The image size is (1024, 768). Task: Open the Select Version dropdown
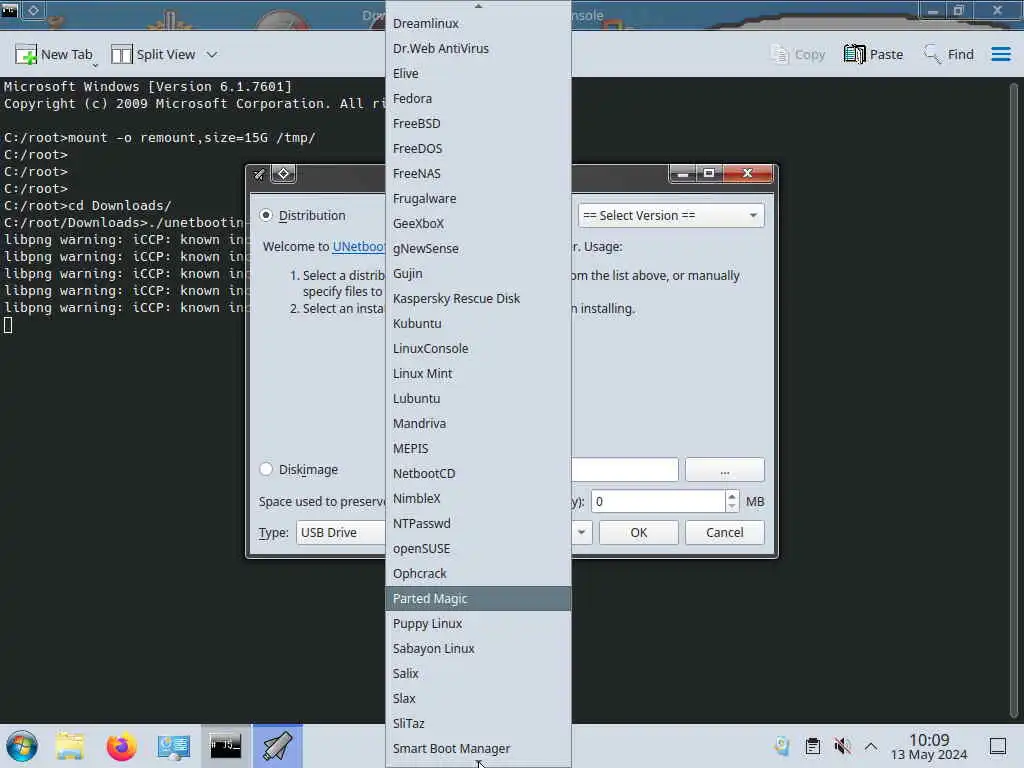671,216
